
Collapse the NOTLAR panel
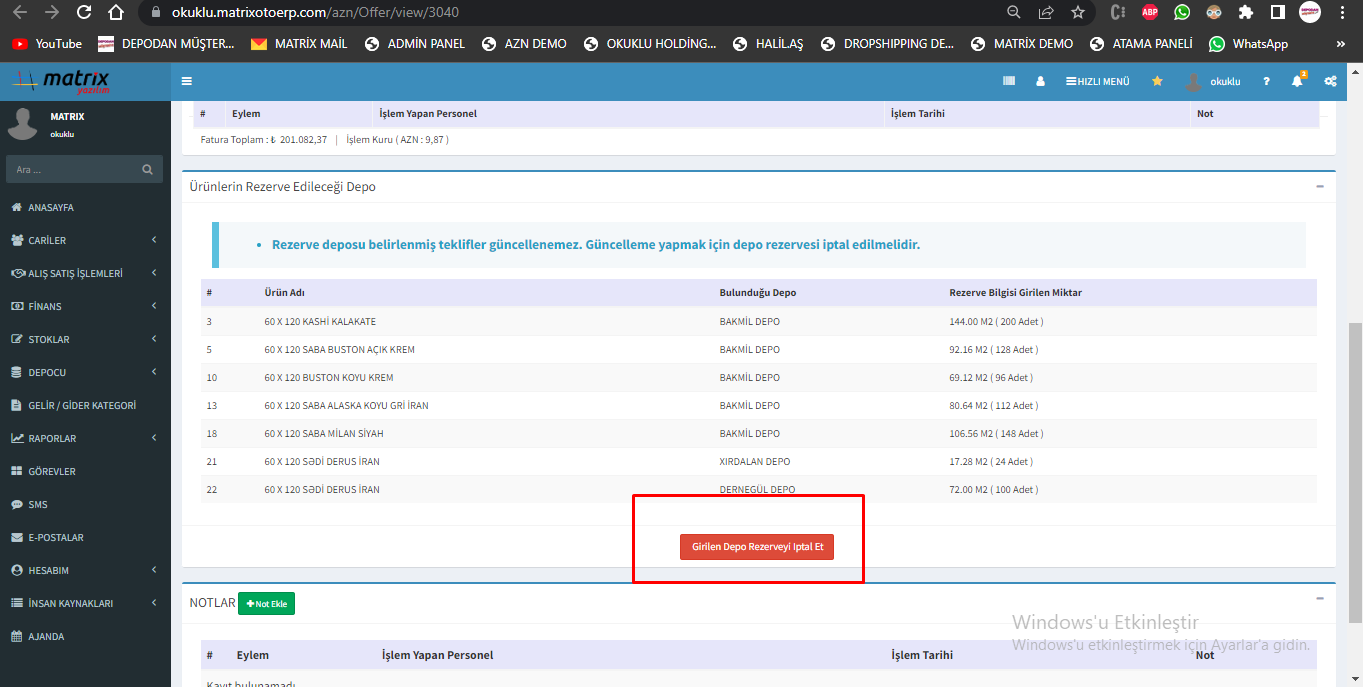tap(1320, 598)
